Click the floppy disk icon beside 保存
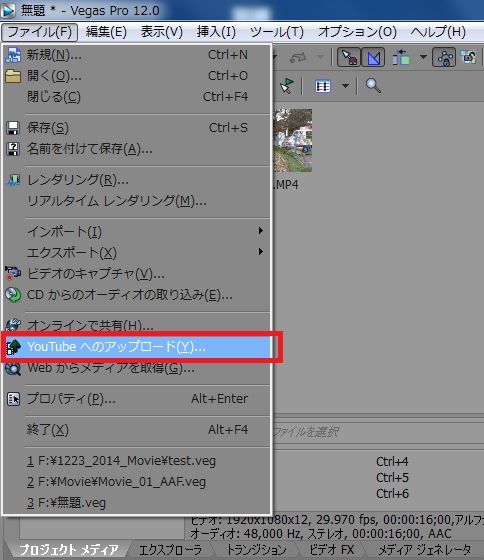The height and width of the screenshot is (560, 484). [x=13, y=128]
